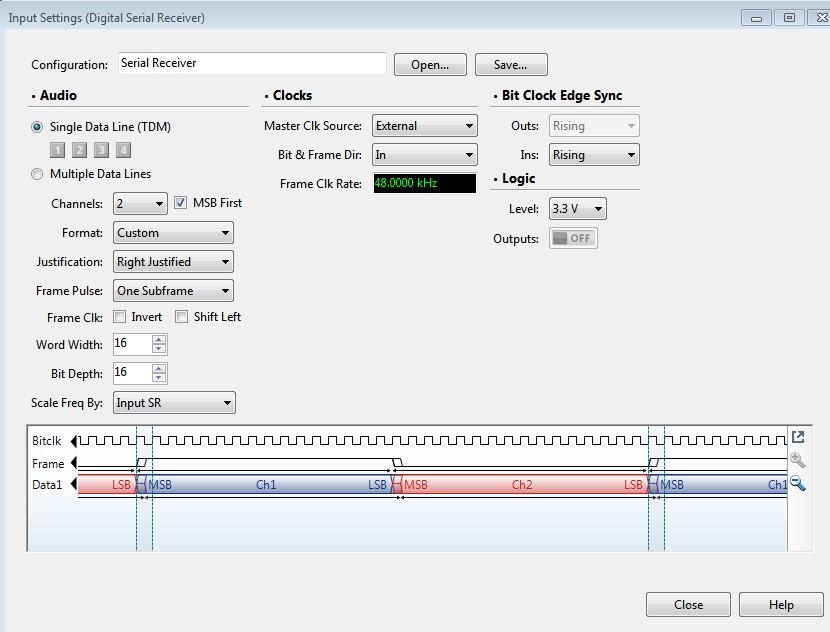
Task: Increase the Word Width value
Action: click(159, 339)
